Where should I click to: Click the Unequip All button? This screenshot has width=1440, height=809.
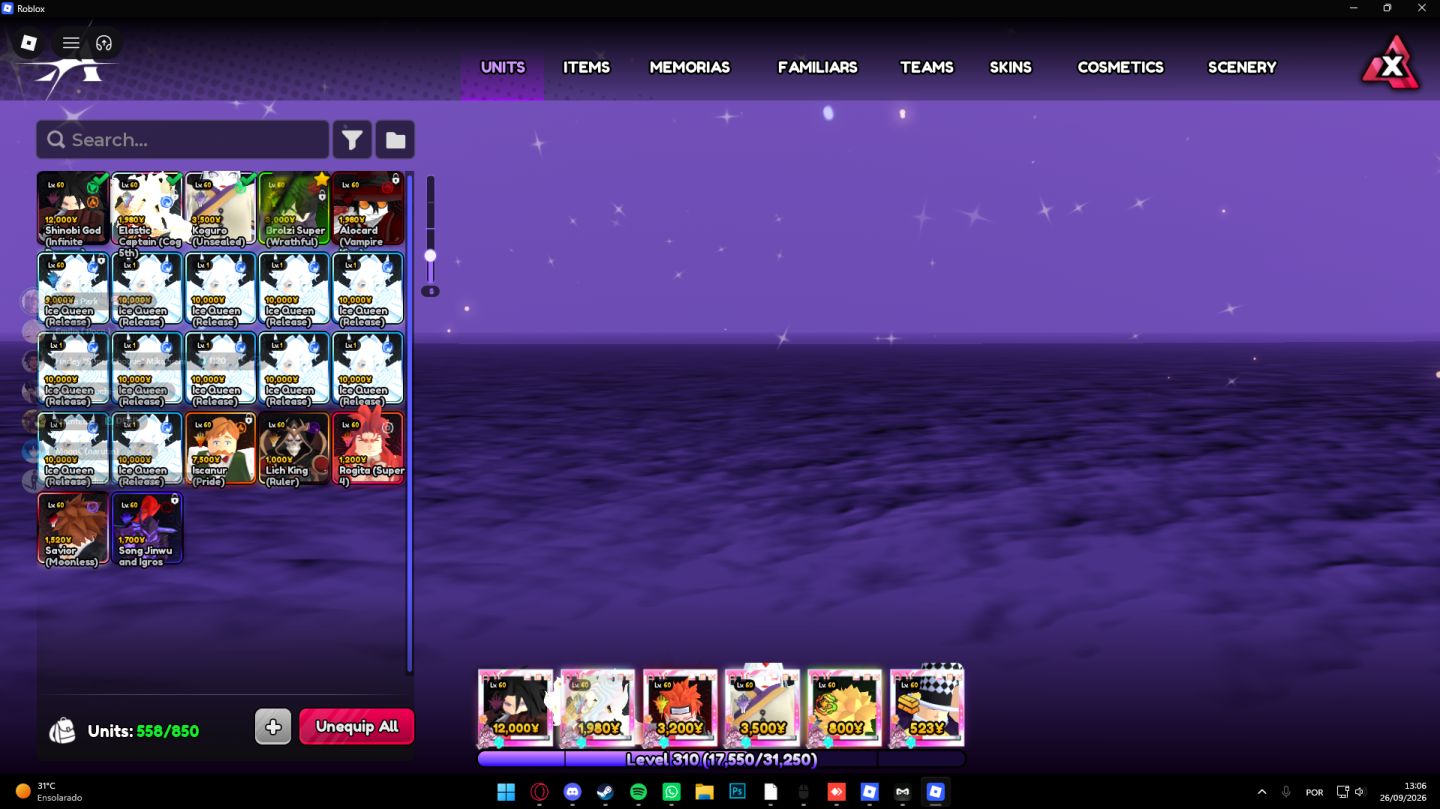(x=357, y=727)
